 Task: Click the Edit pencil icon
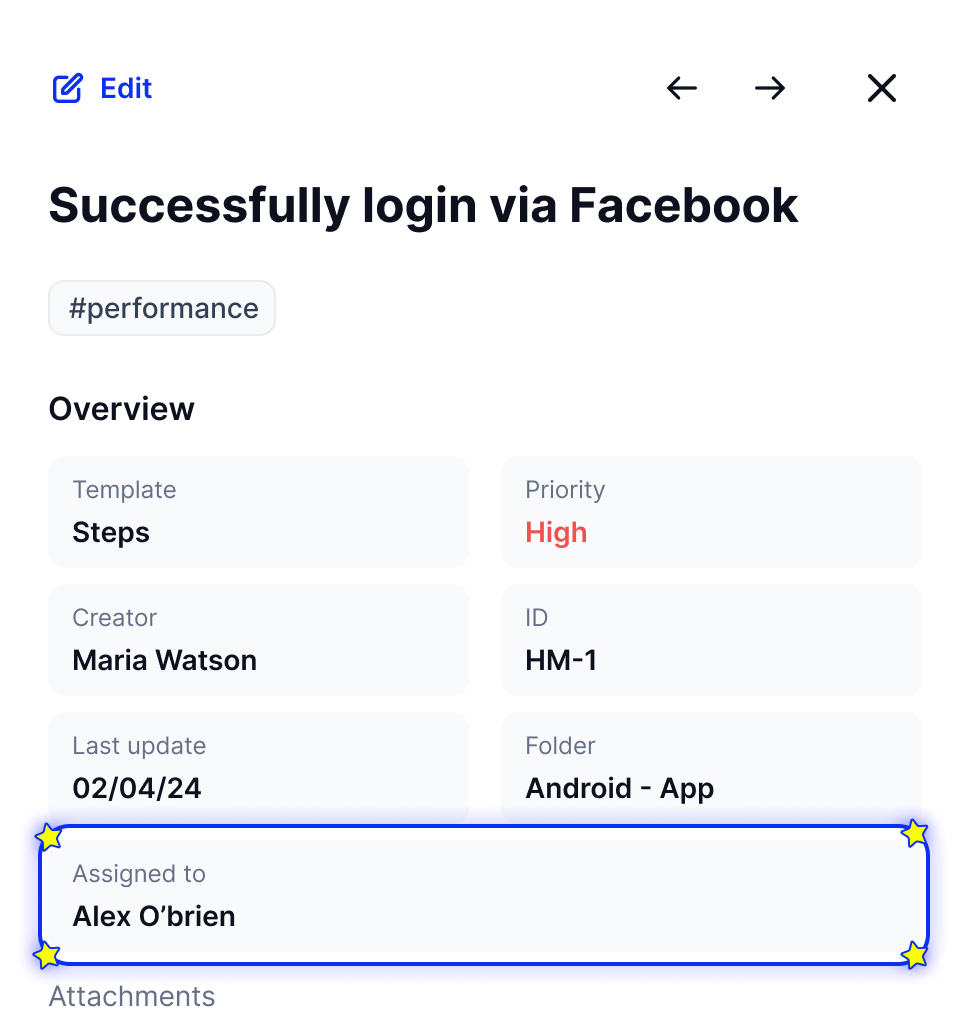click(x=67, y=88)
